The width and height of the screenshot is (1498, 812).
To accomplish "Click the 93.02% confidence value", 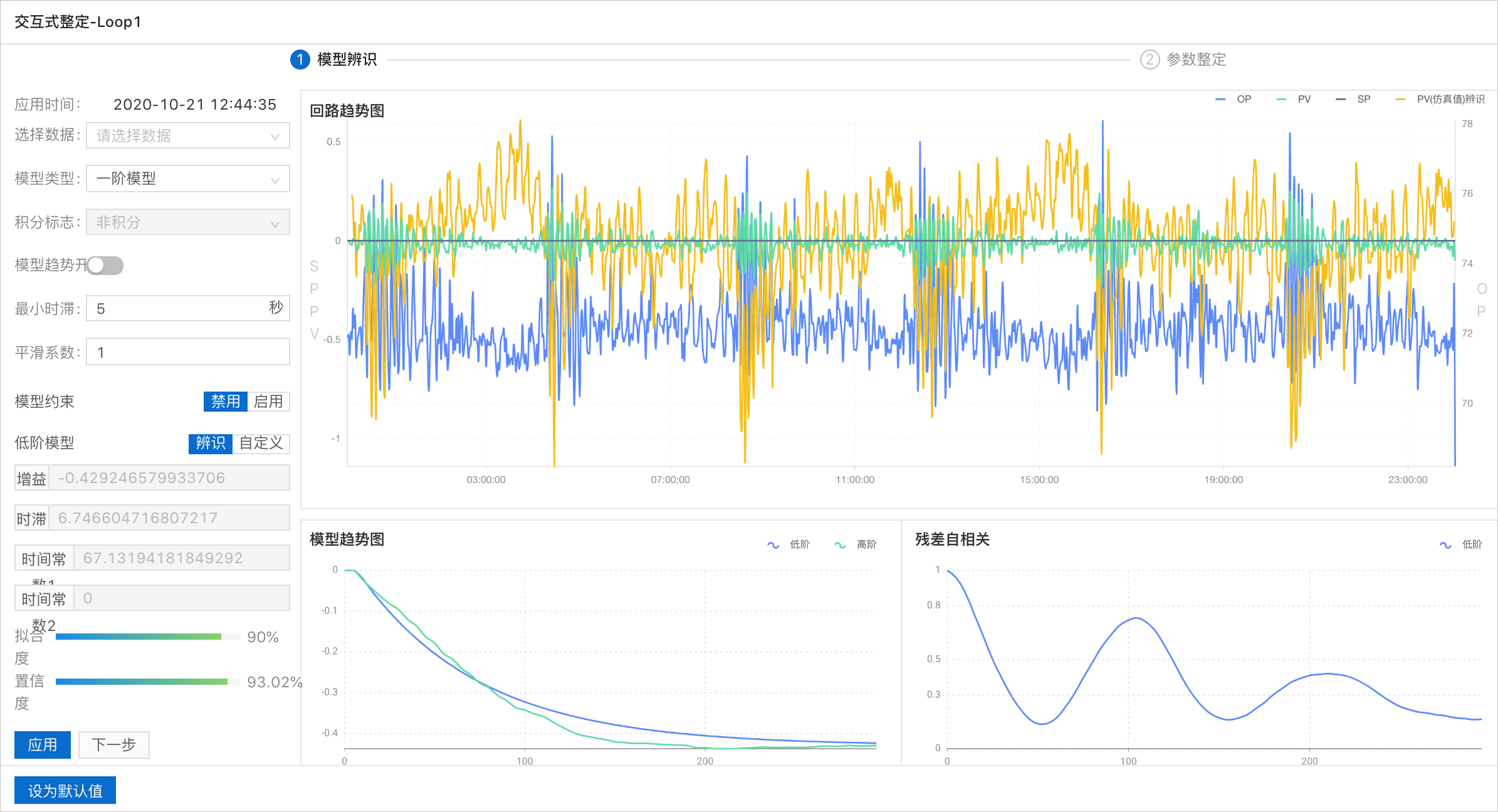I will [x=275, y=682].
